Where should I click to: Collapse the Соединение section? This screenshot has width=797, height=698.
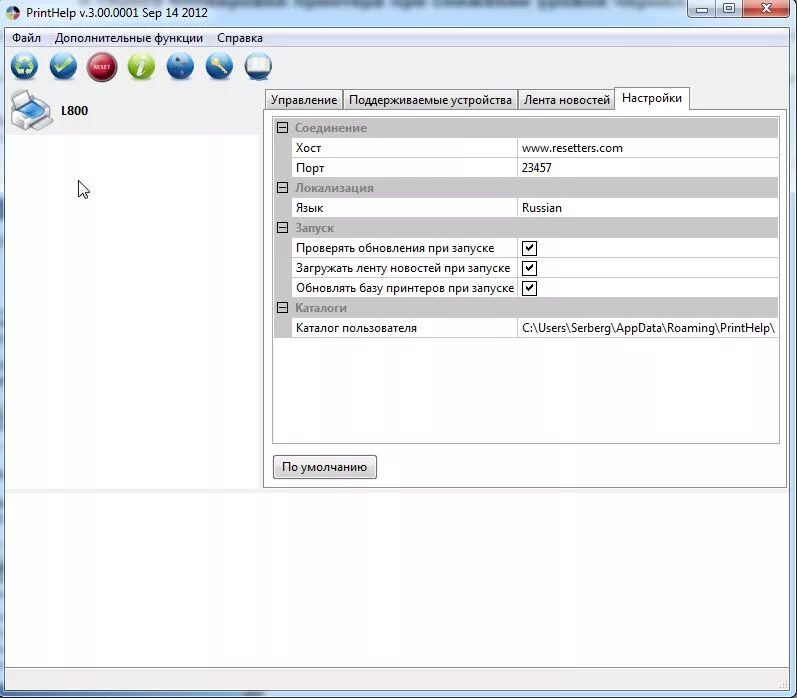pos(283,128)
